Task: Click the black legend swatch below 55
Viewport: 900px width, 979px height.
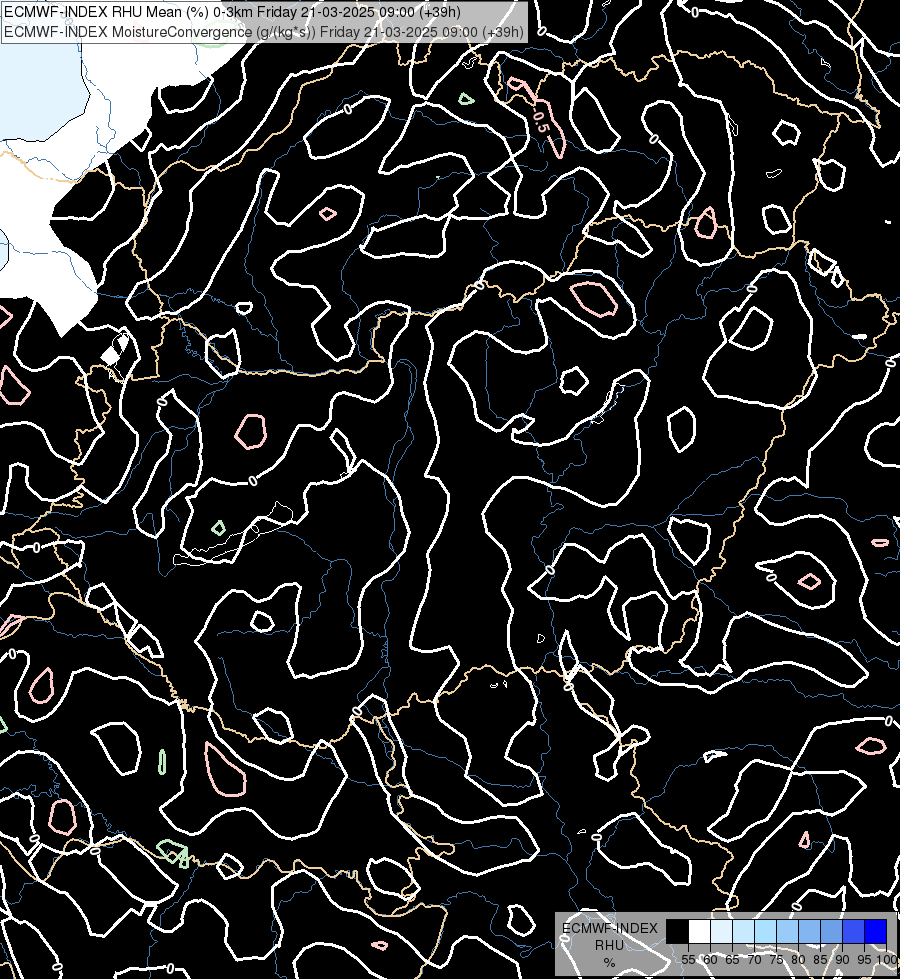Action: tap(677, 931)
